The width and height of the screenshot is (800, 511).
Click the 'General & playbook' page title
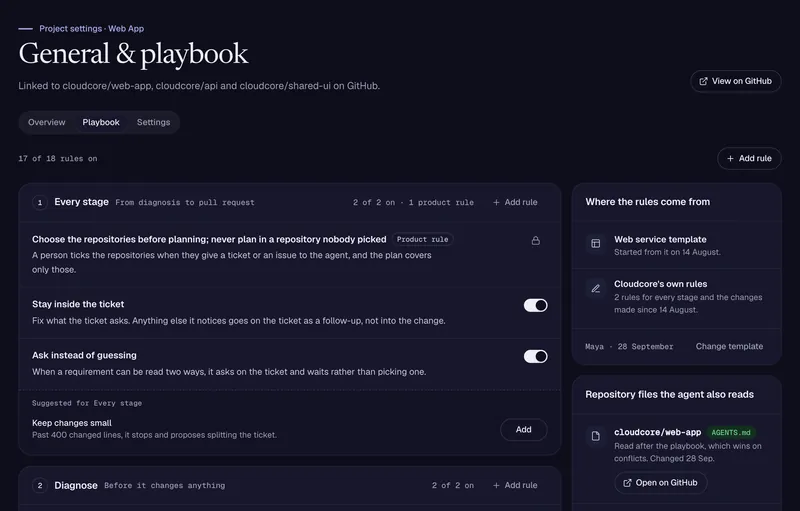click(x=134, y=54)
